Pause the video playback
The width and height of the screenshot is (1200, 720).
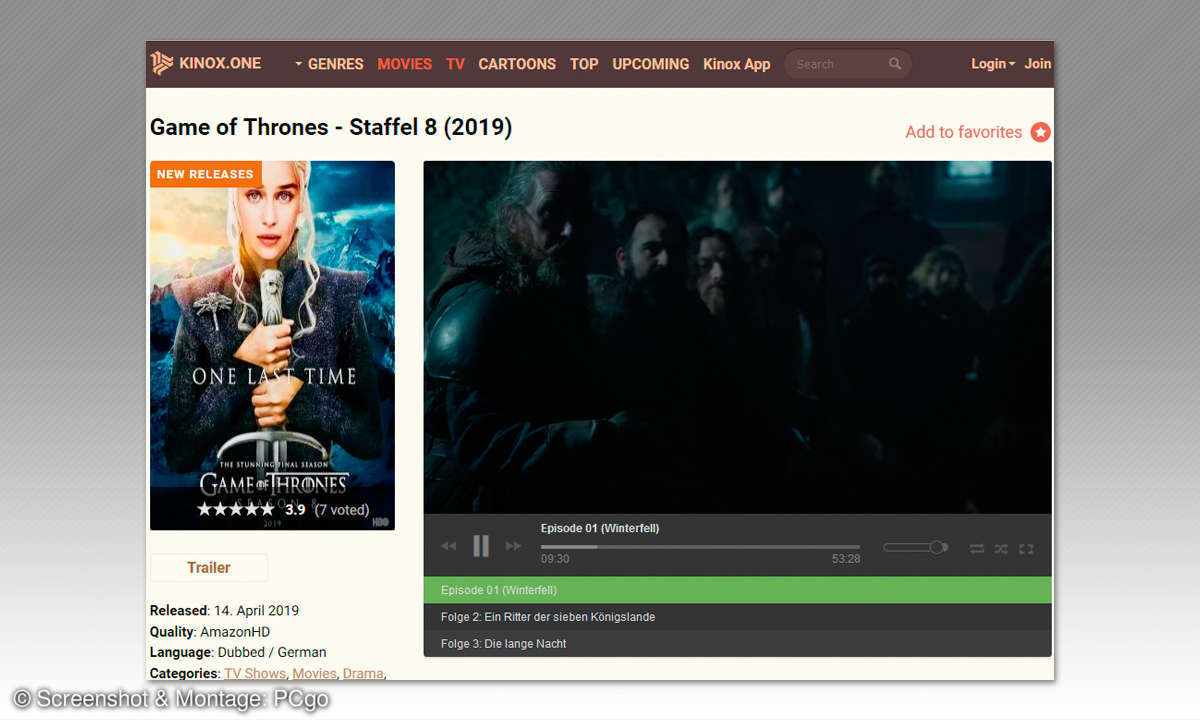pos(481,546)
